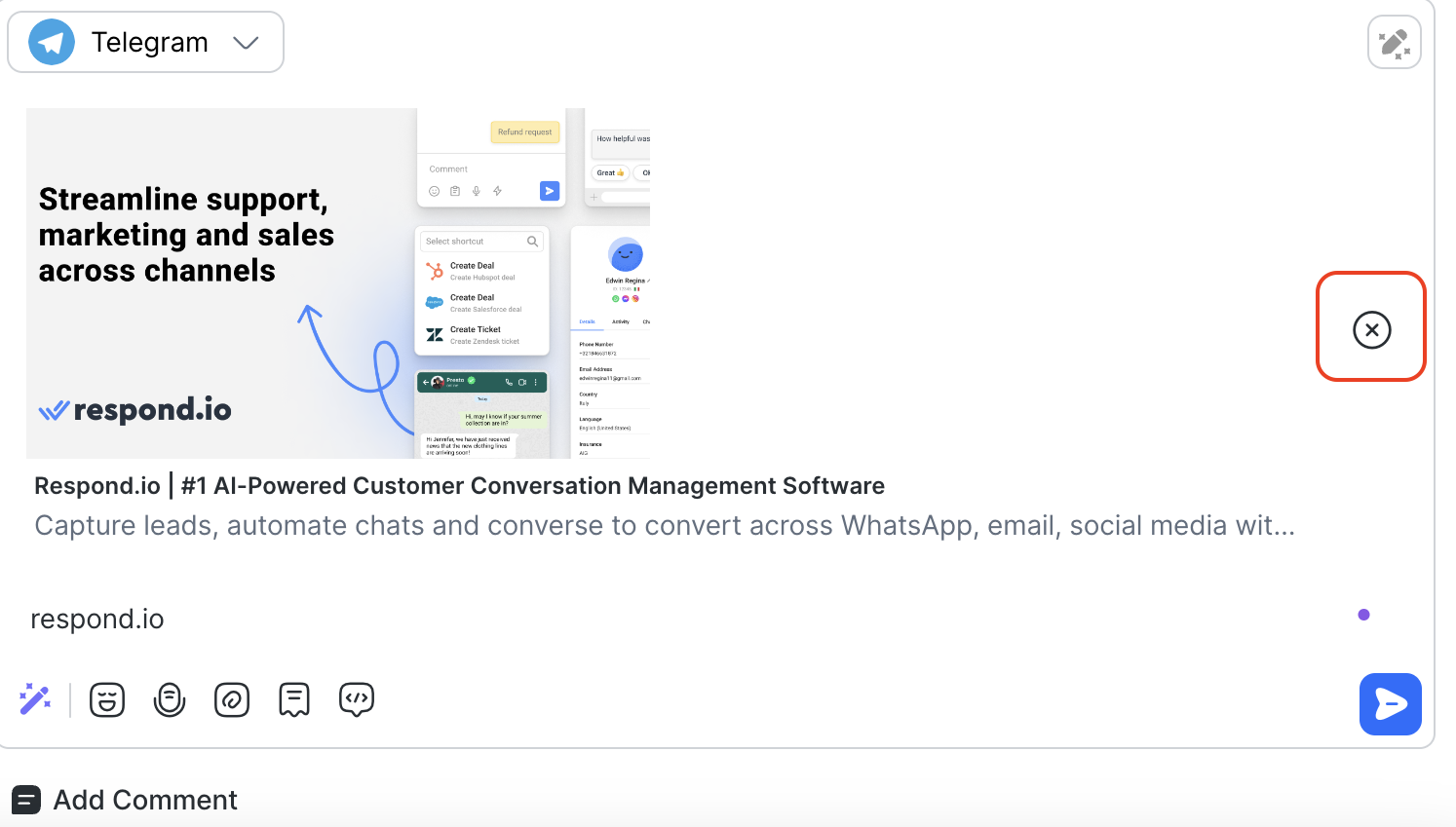
Task: Click the respond.io logo in preview image
Action: coord(135,410)
